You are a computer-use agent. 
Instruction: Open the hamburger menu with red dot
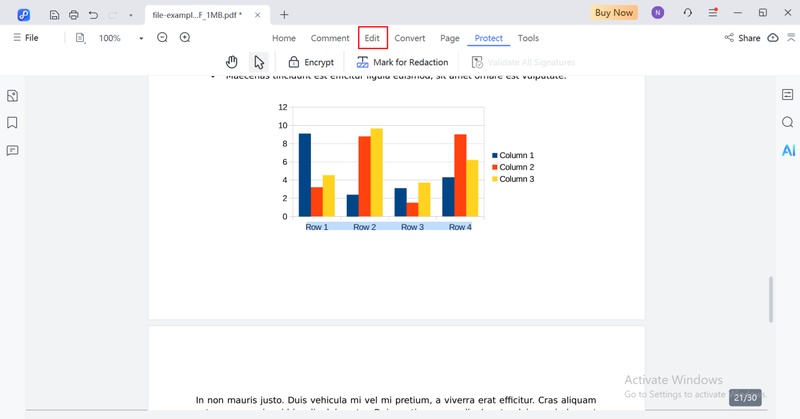pyautogui.click(x=713, y=13)
